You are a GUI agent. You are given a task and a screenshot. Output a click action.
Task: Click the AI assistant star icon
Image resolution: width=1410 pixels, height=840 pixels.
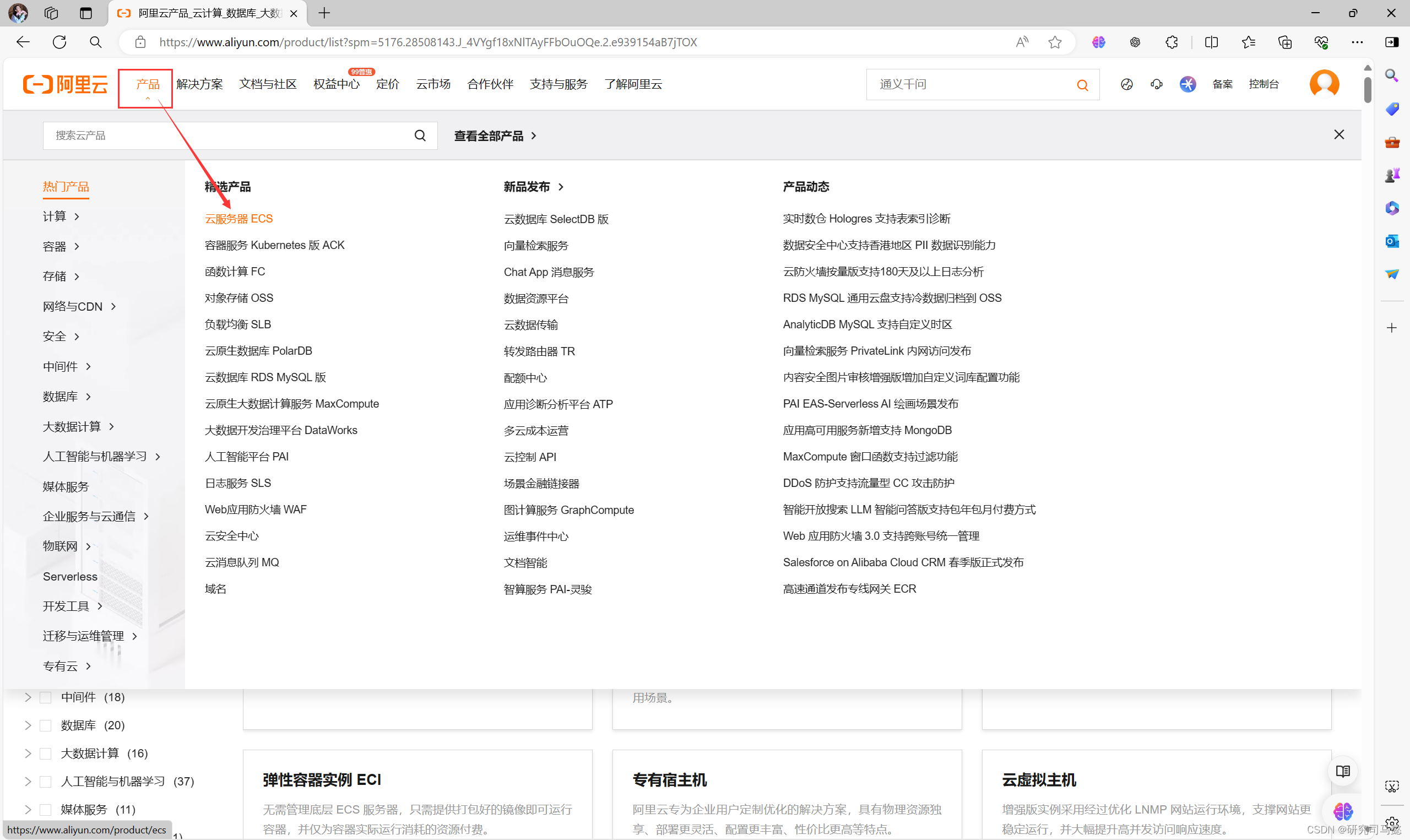tap(1187, 84)
